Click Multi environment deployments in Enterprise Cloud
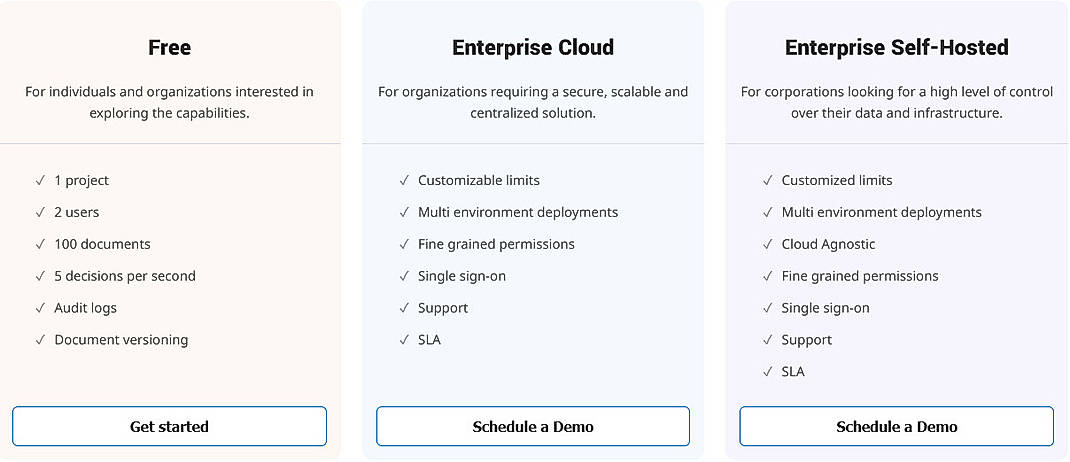This screenshot has height=462, width=1070. tap(518, 212)
